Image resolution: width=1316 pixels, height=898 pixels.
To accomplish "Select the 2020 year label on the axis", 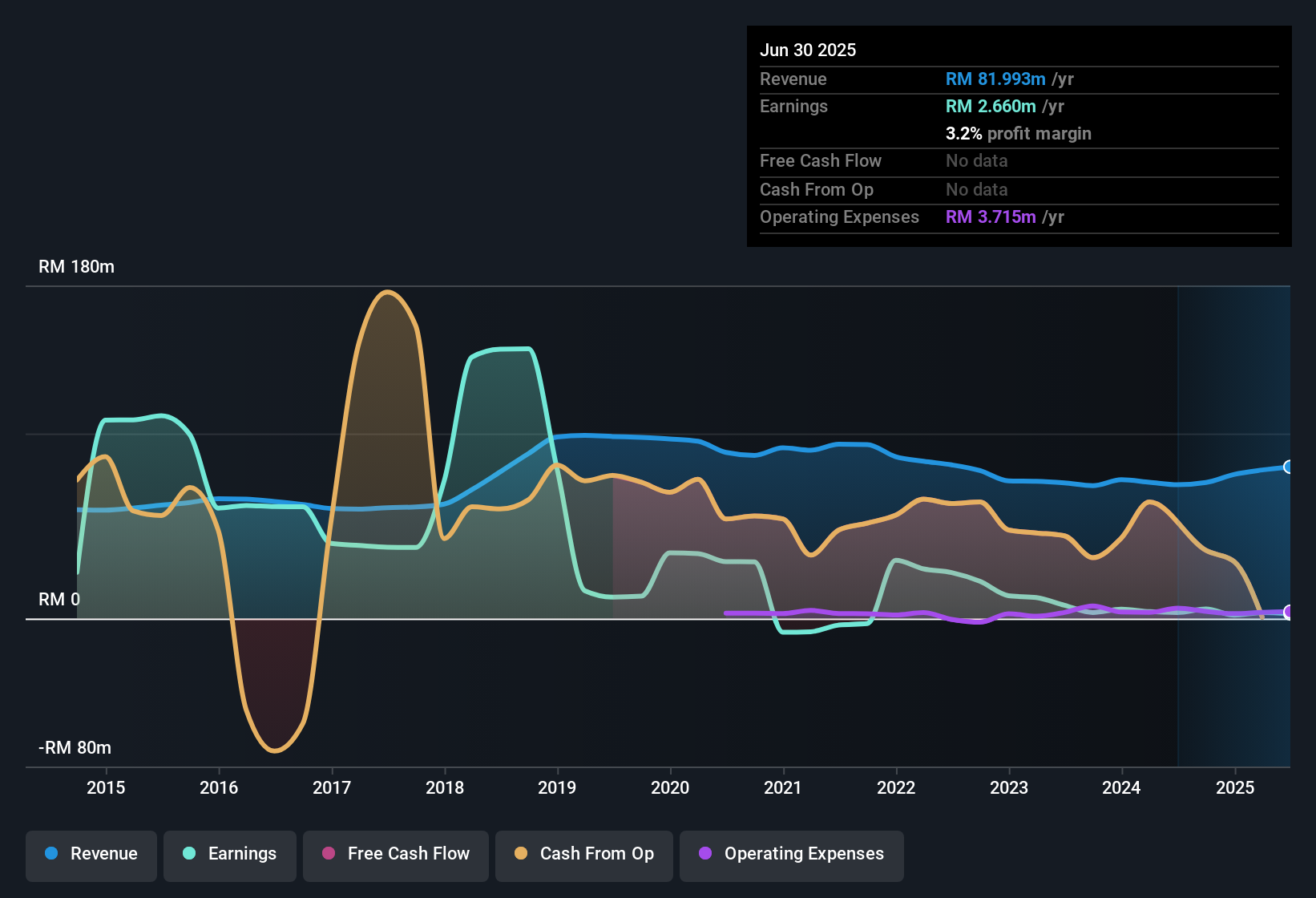I will click(671, 788).
